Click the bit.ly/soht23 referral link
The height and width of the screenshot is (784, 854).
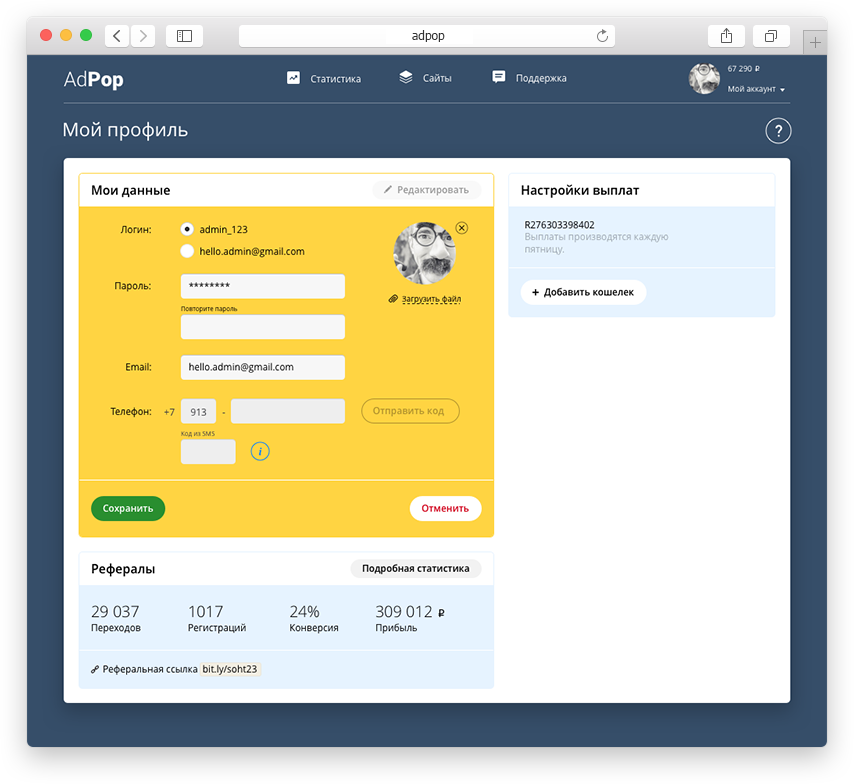point(229,669)
